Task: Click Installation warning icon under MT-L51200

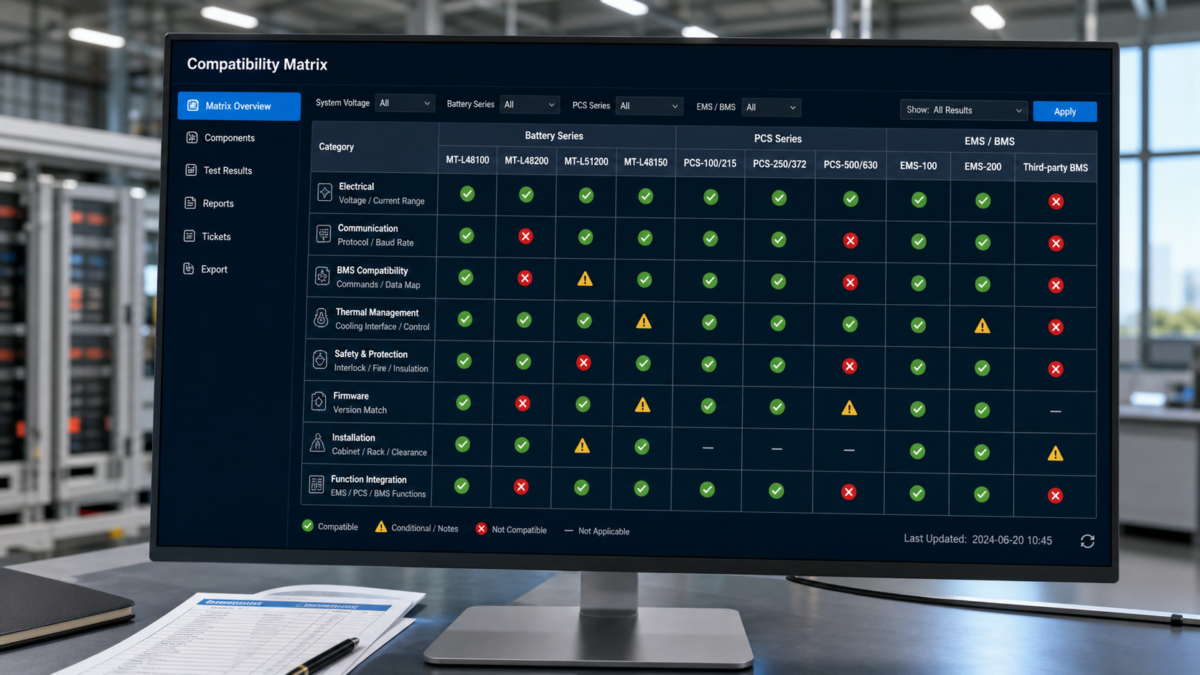Action: (x=582, y=446)
